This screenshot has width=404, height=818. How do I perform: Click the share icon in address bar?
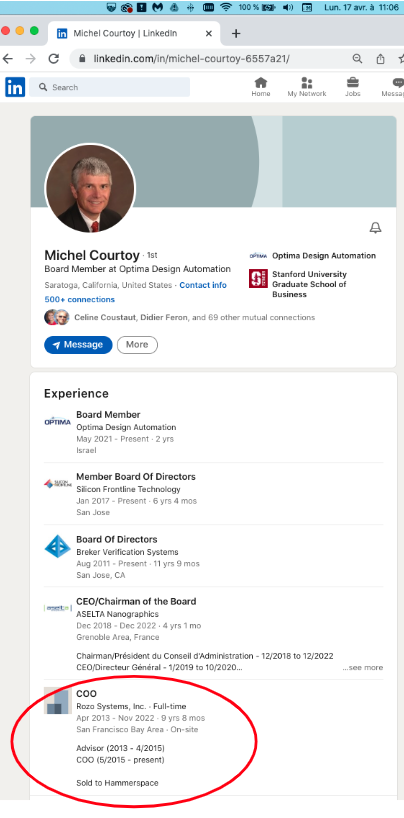381,58
